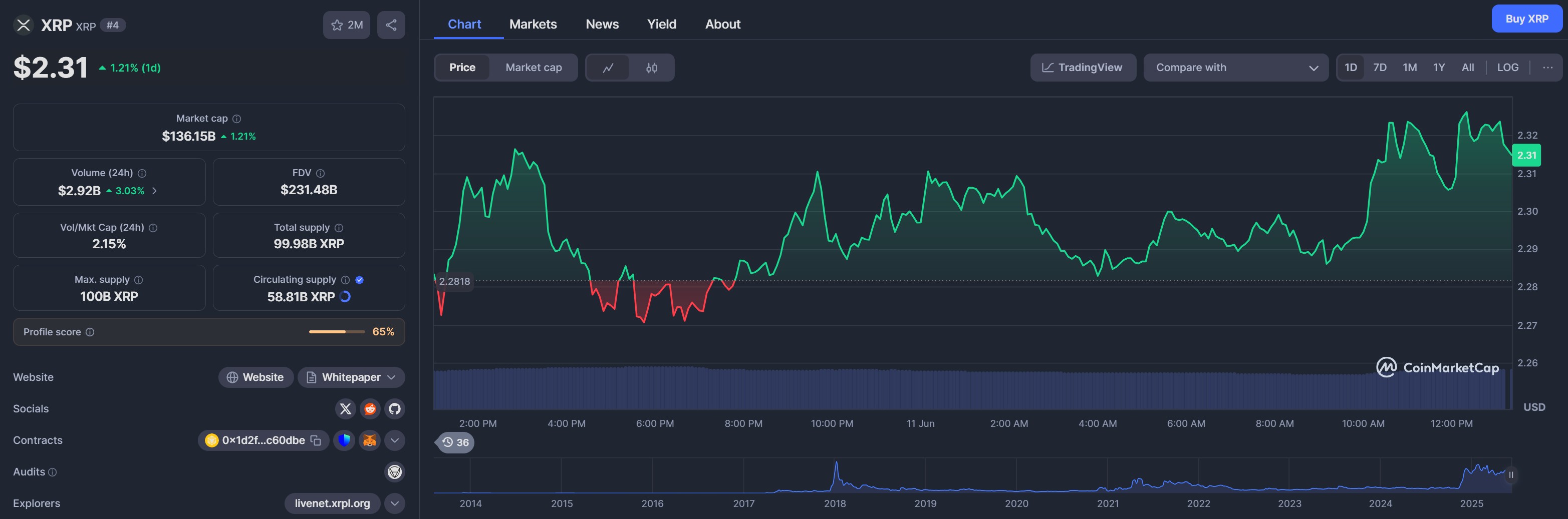Open the News tab
Viewport: 1568px width, 519px height.
pyautogui.click(x=602, y=25)
